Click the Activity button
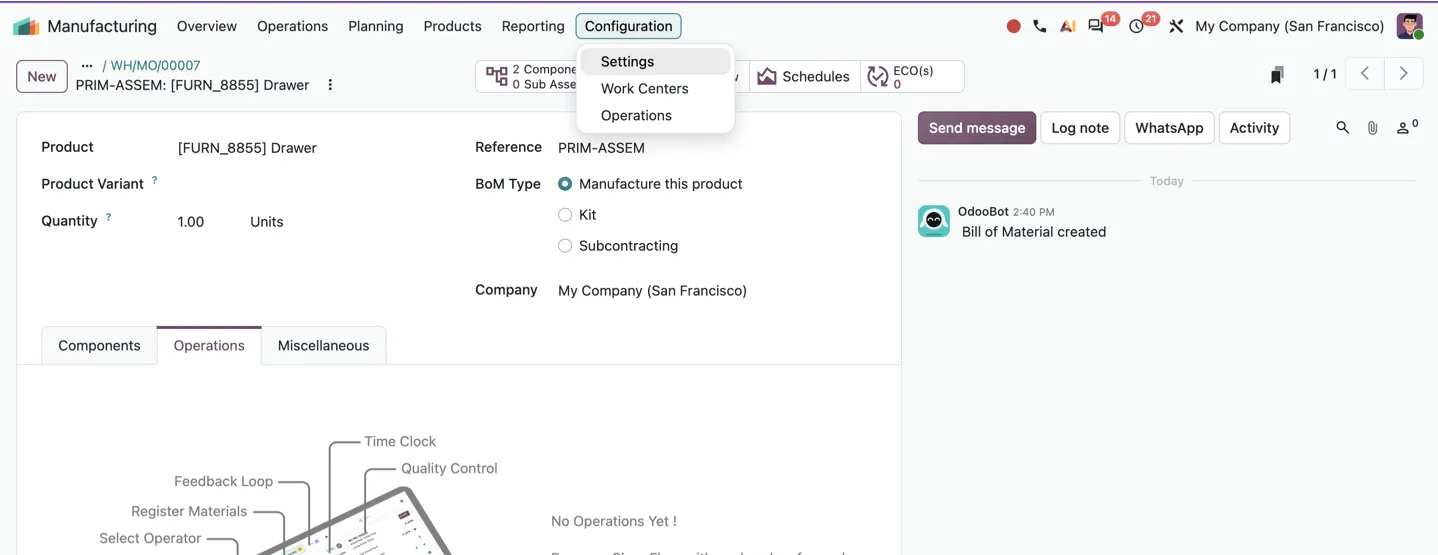 point(1254,128)
